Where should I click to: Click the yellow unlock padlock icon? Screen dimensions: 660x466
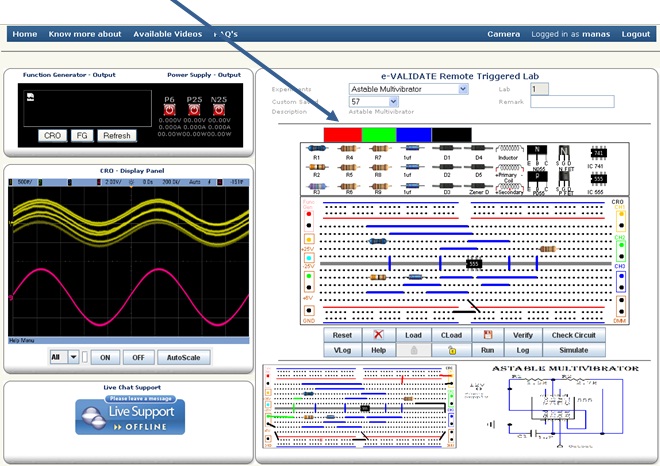[450, 351]
